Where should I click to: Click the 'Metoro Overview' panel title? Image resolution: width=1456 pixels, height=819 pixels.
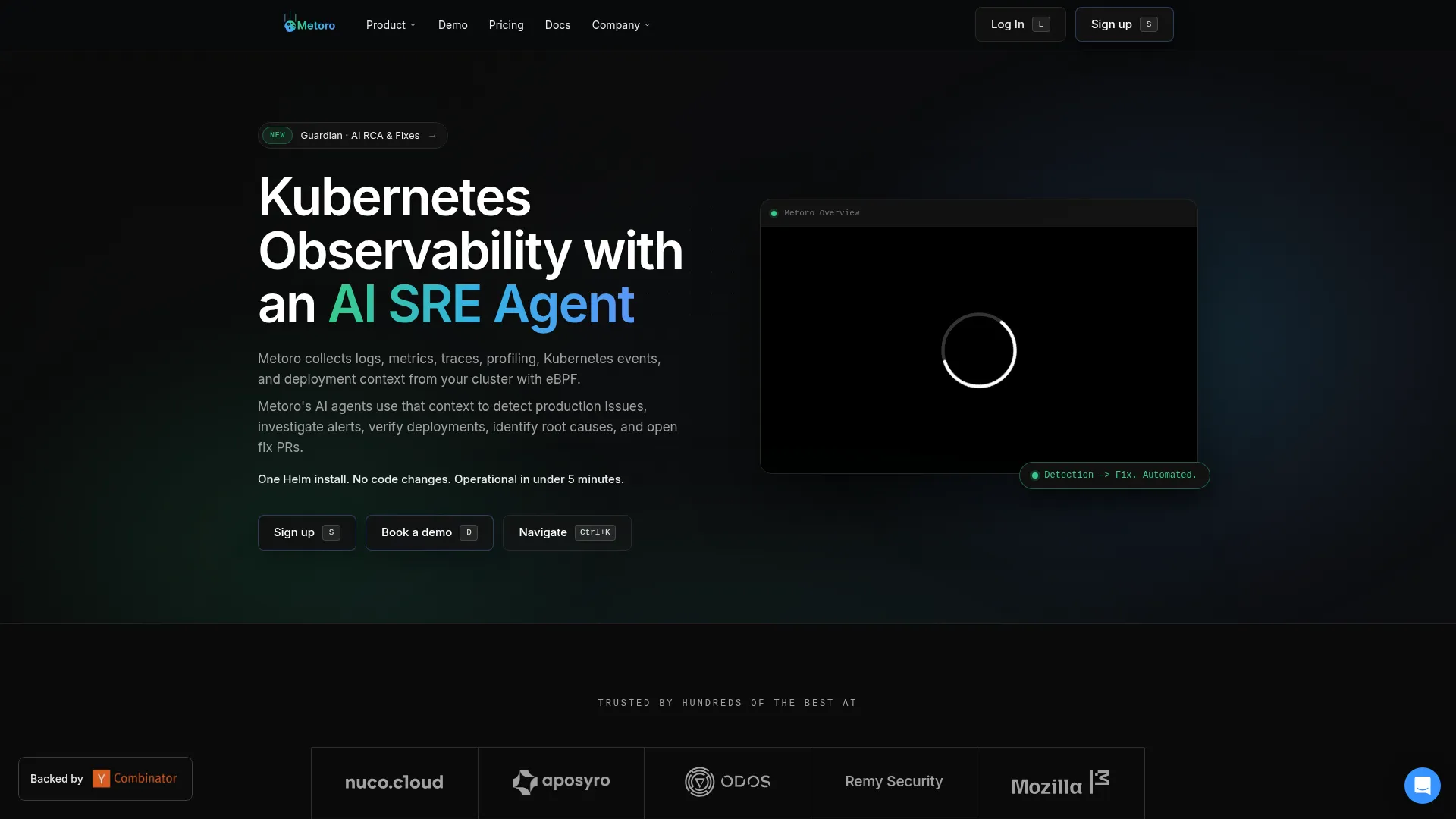(822, 213)
